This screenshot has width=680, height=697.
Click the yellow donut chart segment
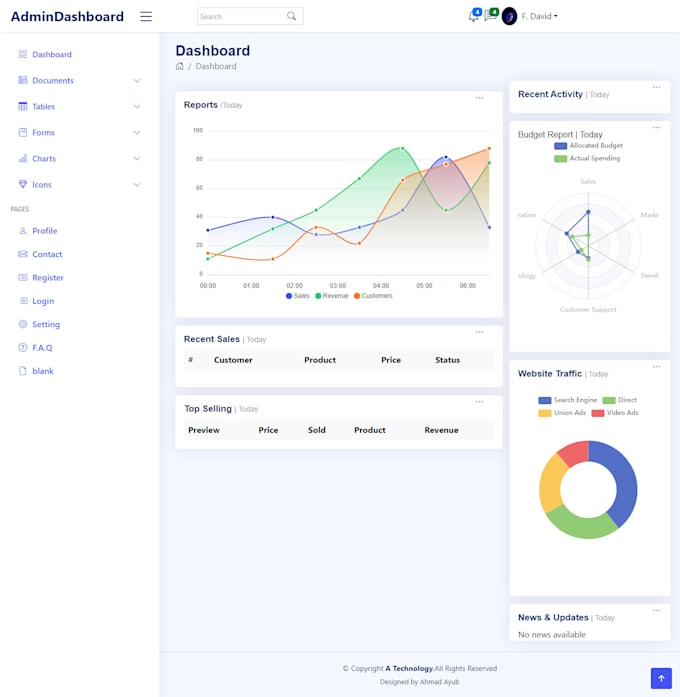coord(550,485)
